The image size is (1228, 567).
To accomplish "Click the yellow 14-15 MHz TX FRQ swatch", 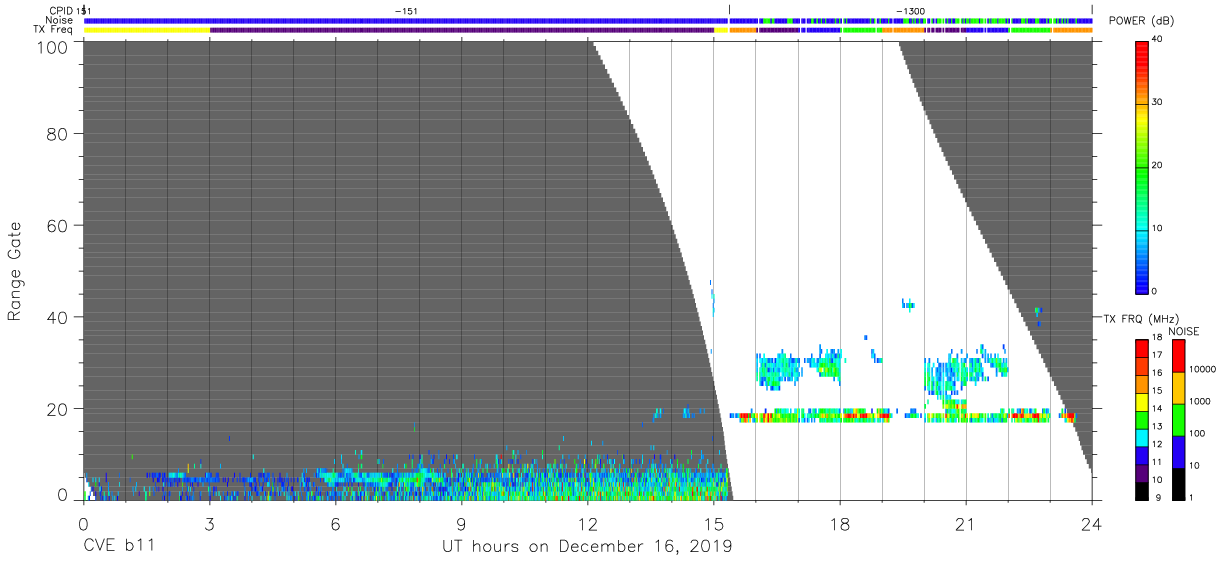I will click(1143, 402).
